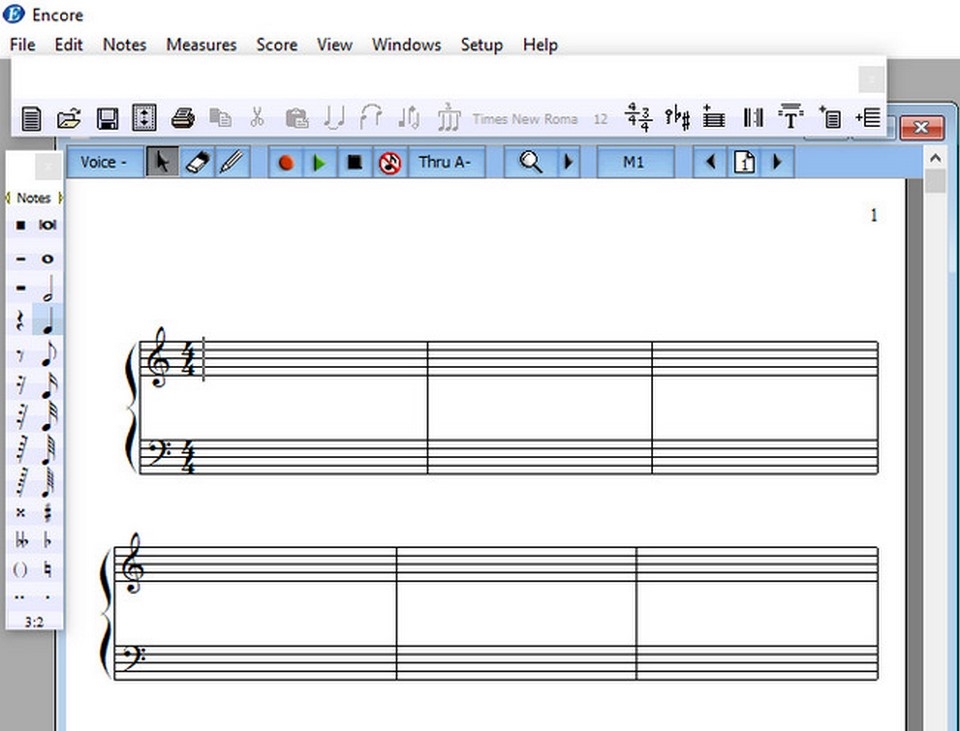Screen dimensions: 960x731
Task: Switch Notes palette to the previous palette
Action: coord(9,198)
